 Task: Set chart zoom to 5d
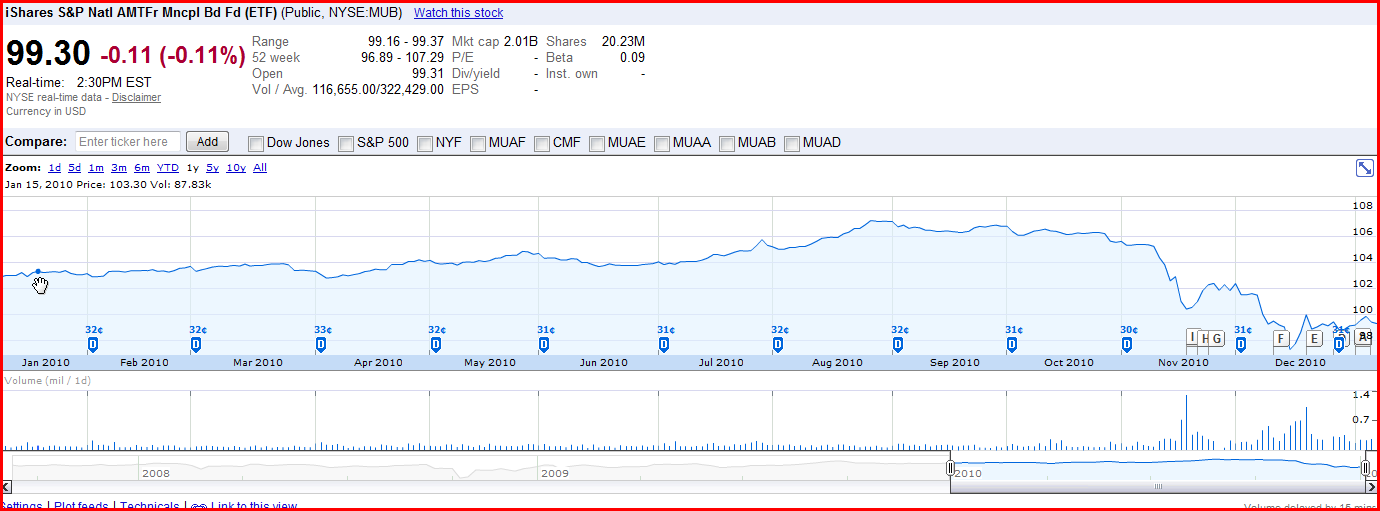(75, 168)
